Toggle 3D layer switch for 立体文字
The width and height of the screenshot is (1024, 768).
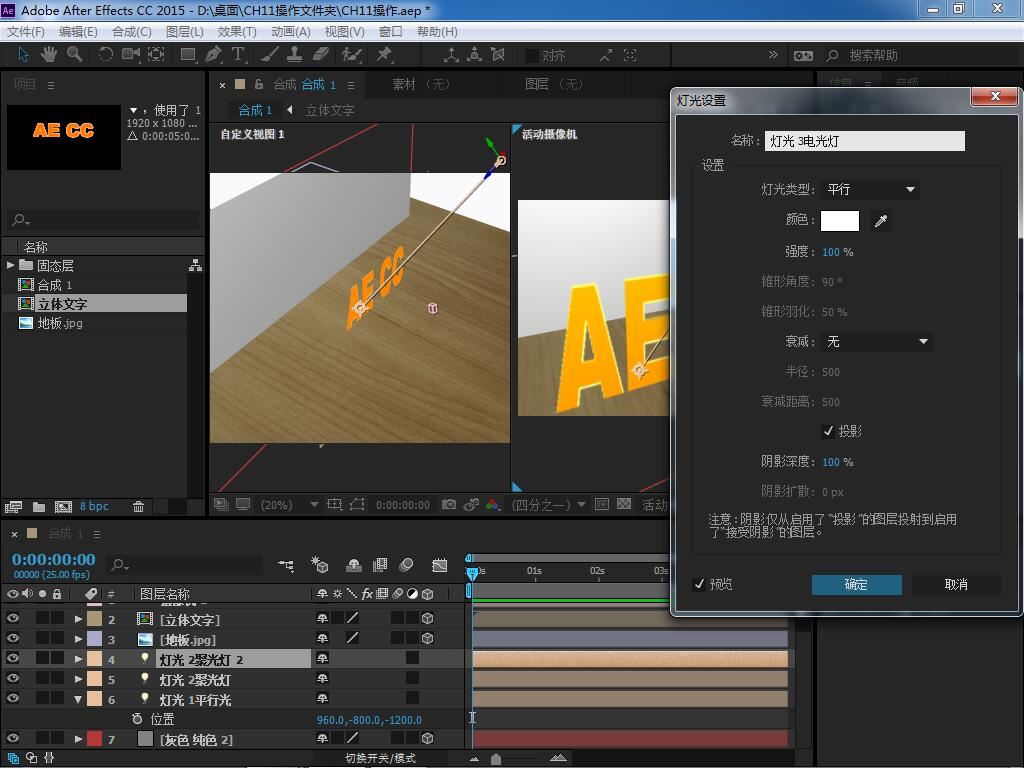click(428, 618)
